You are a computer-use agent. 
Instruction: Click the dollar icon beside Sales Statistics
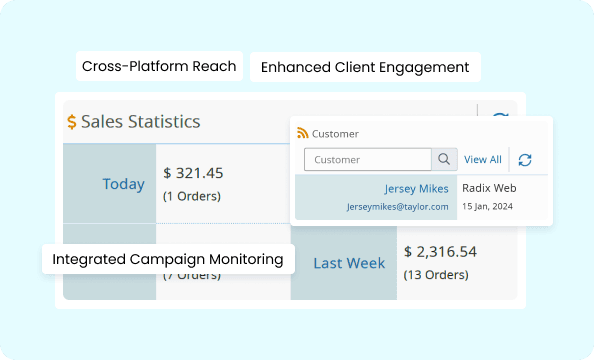click(x=72, y=122)
